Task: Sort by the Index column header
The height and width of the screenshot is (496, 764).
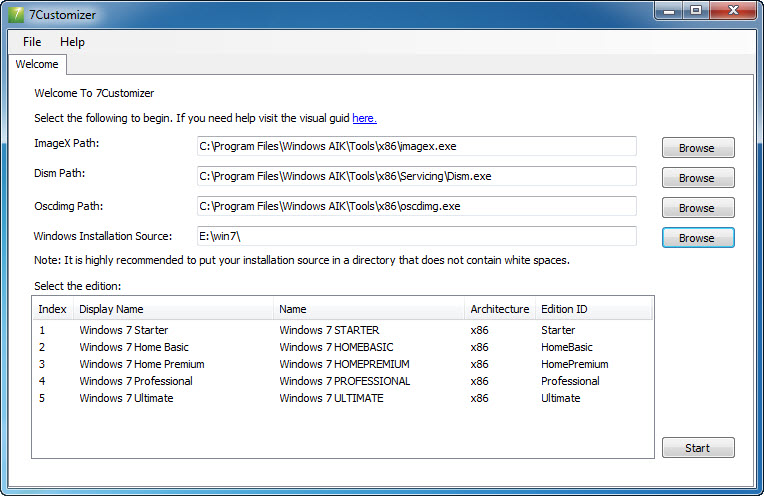Action: click(x=53, y=309)
